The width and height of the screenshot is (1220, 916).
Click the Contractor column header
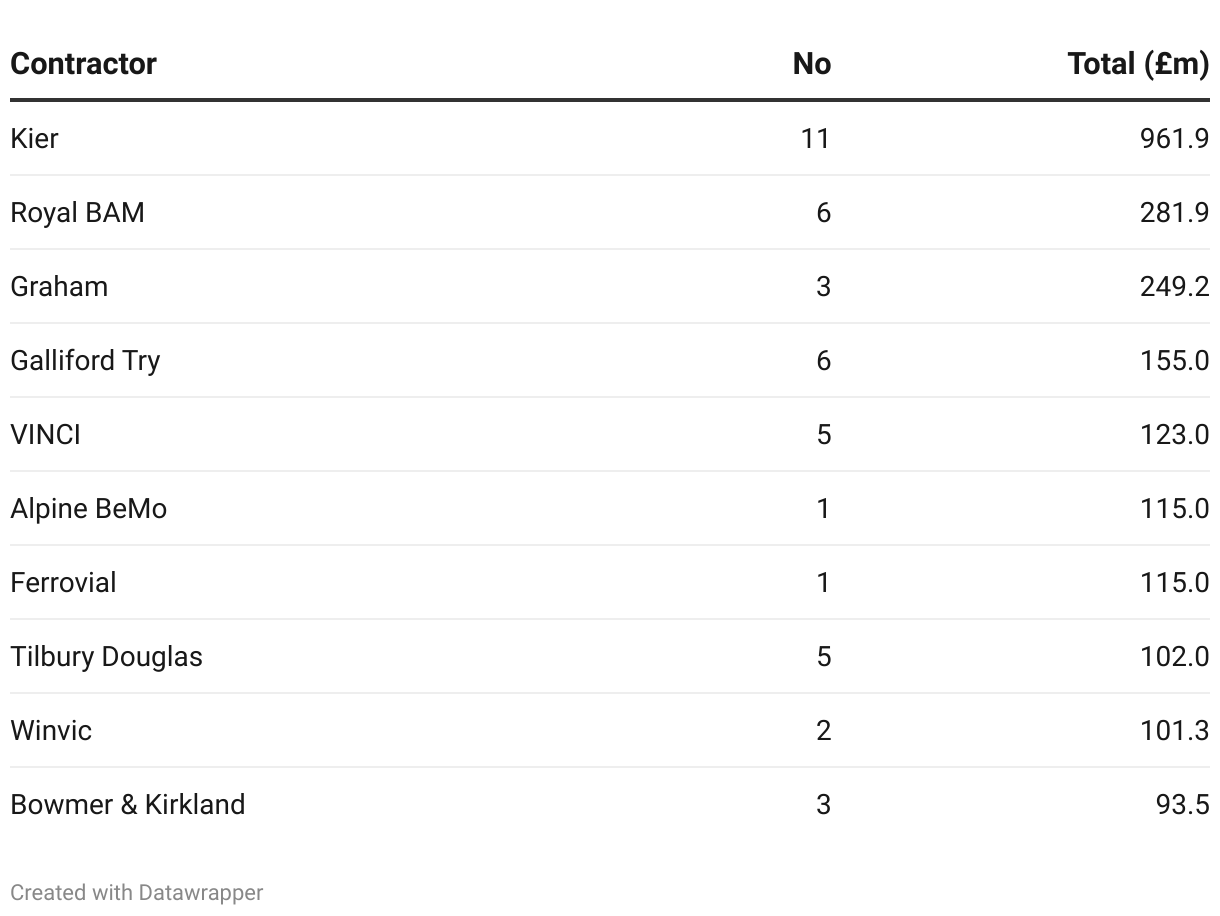pos(84,64)
